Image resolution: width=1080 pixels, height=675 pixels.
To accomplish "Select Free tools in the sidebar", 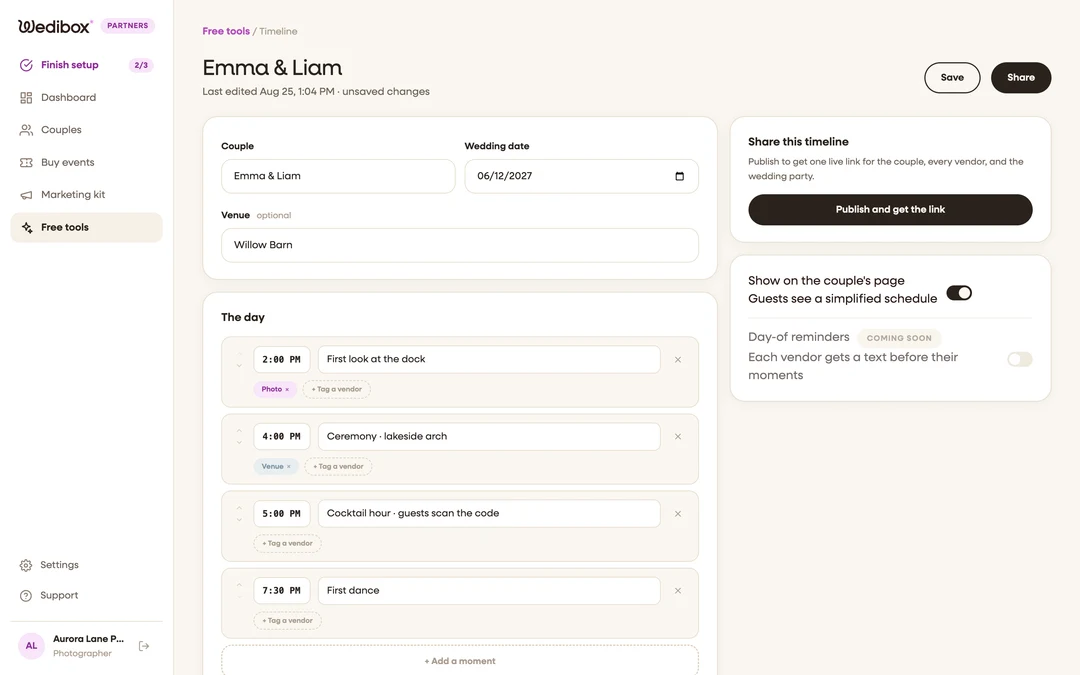I will tap(86, 227).
